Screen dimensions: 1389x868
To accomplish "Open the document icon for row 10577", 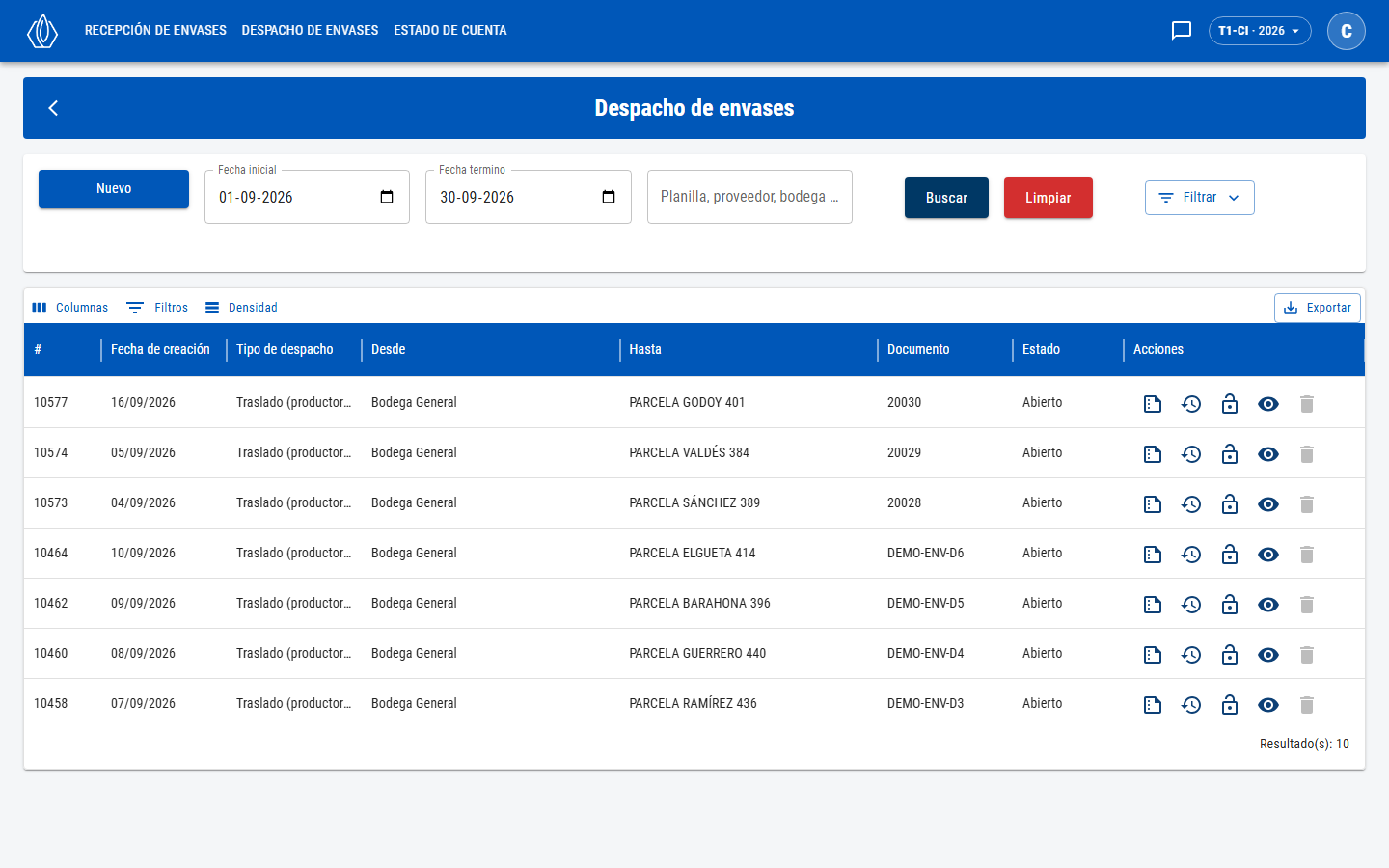I will (1153, 404).
